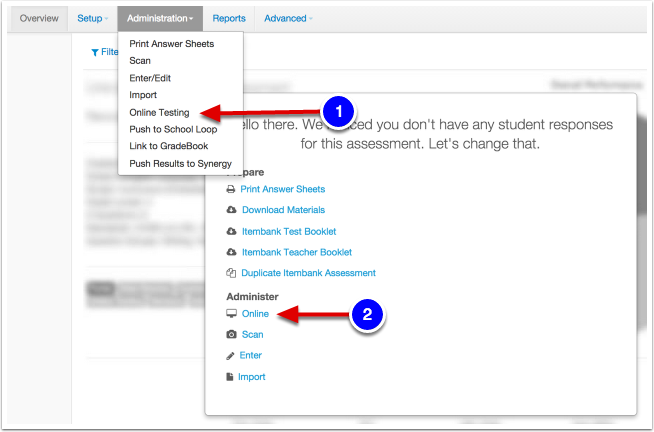Image resolution: width=654 pixels, height=432 pixels.
Task: Select Enter/Edit menu entry
Action: pyautogui.click(x=150, y=78)
